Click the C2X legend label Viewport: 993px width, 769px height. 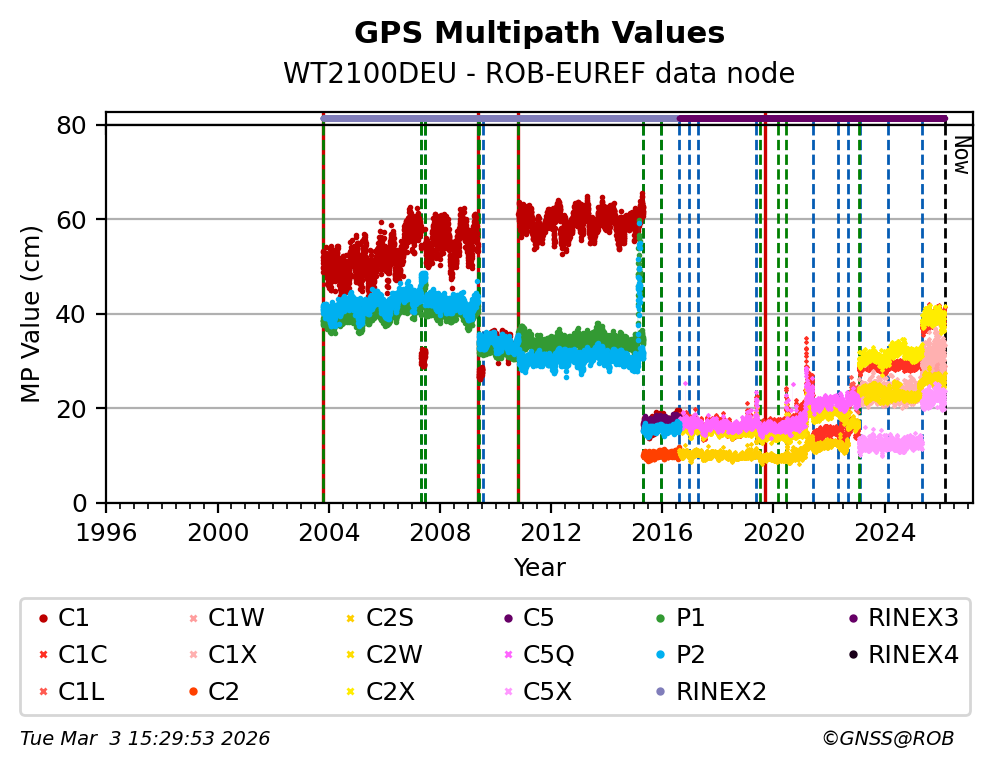[393, 691]
